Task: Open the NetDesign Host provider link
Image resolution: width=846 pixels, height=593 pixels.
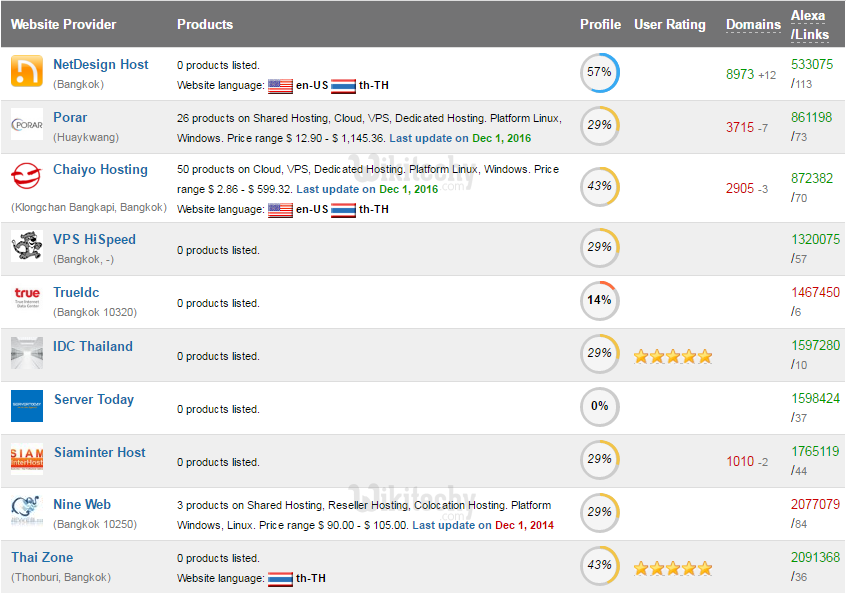Action: coord(101,64)
